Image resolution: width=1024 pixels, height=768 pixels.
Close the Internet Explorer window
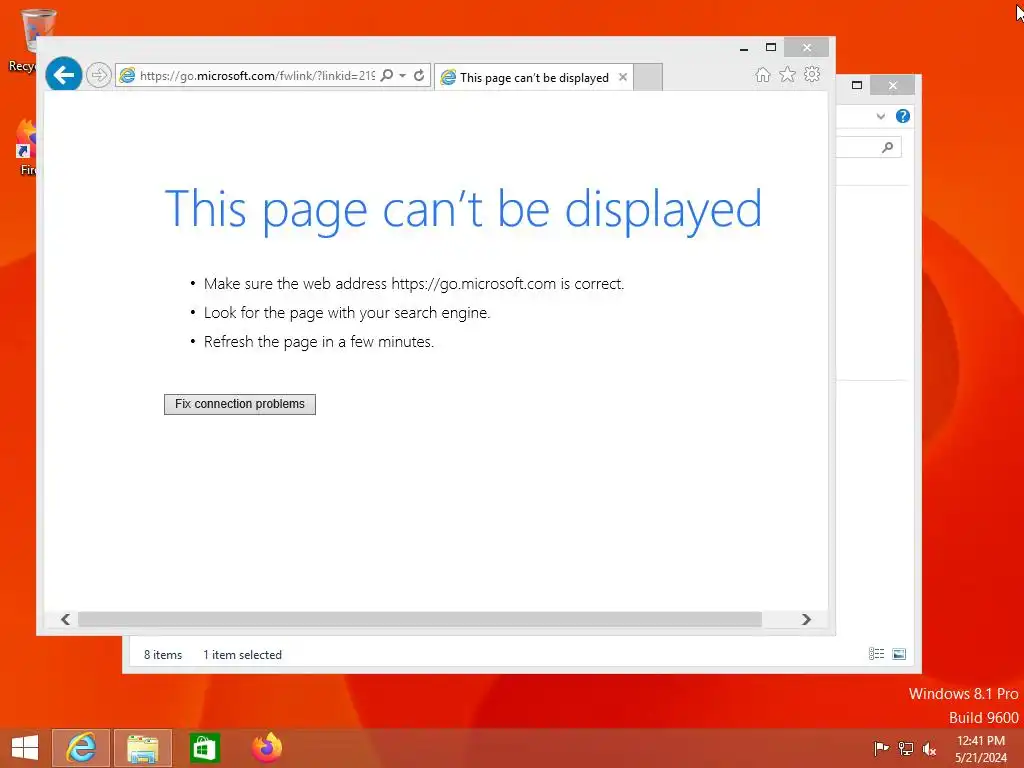tap(807, 48)
